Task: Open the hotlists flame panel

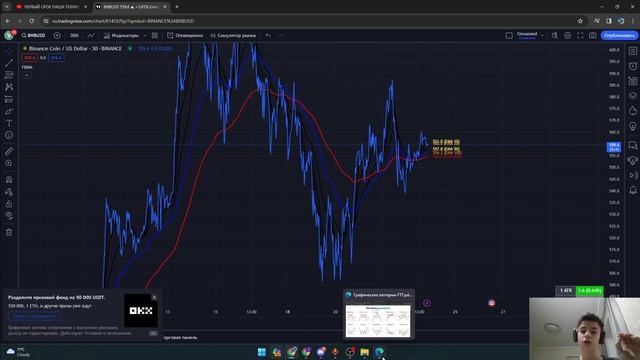Action: [x=633, y=110]
